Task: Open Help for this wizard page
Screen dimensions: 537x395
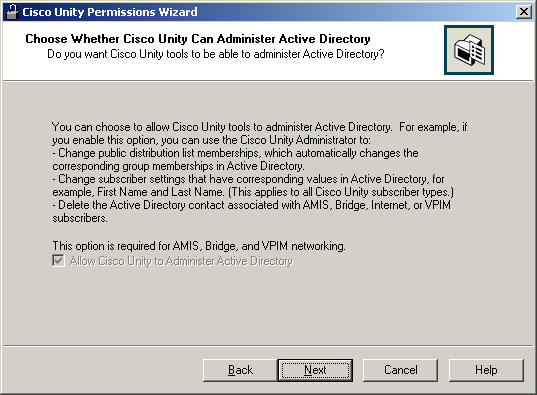Action: tap(486, 370)
